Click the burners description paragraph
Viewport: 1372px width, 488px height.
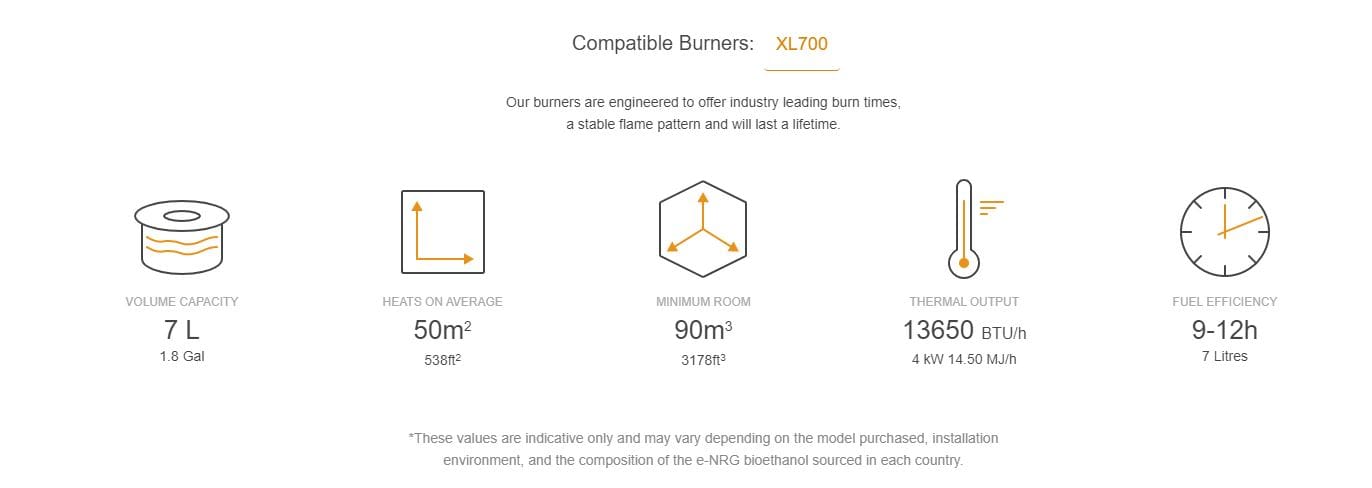pyautogui.click(x=703, y=114)
